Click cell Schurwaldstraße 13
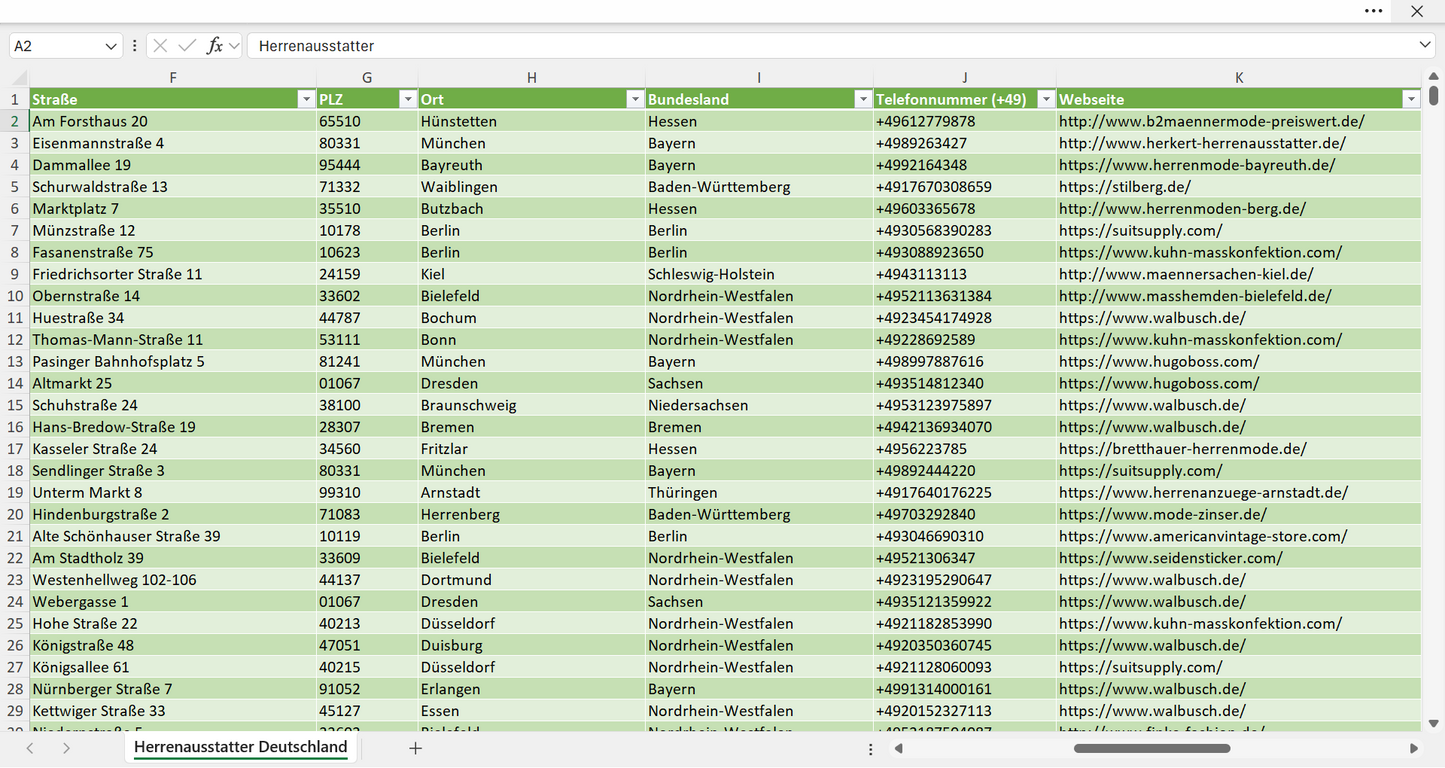 coord(173,187)
